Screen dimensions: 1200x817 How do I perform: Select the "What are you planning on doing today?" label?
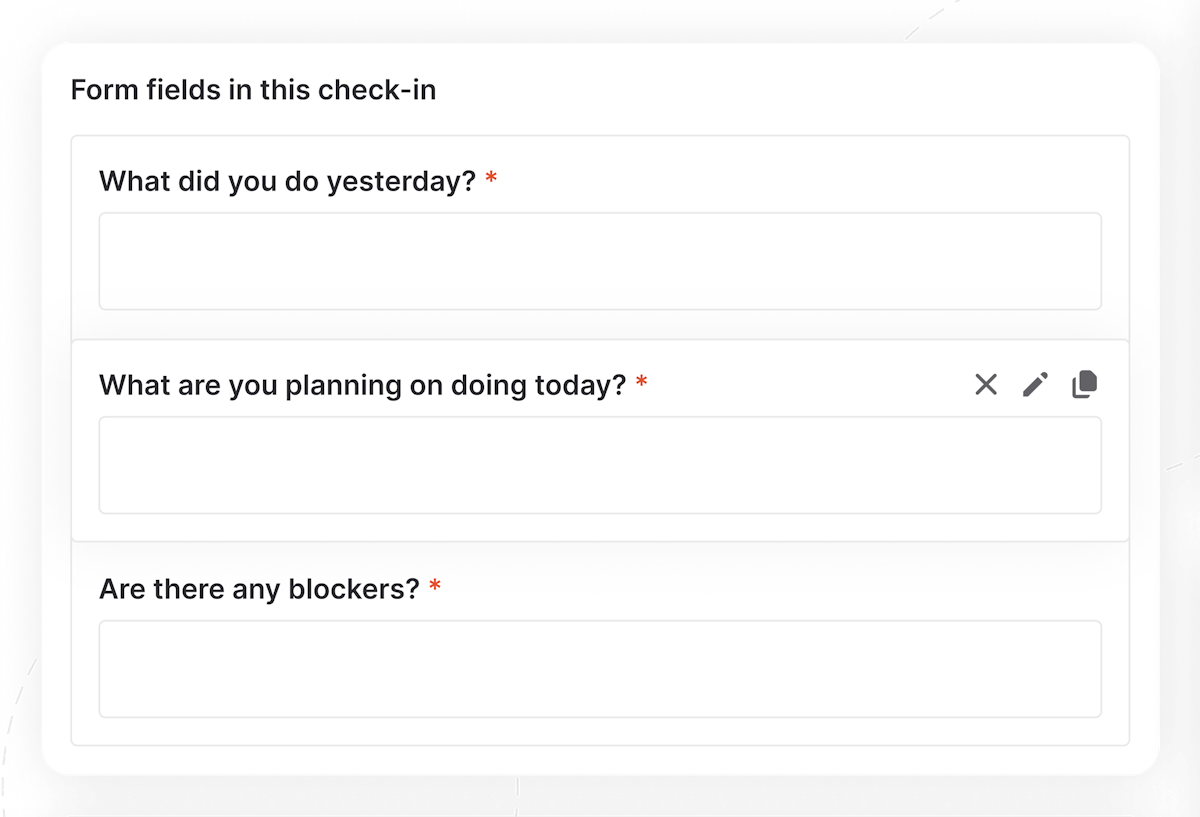click(365, 385)
